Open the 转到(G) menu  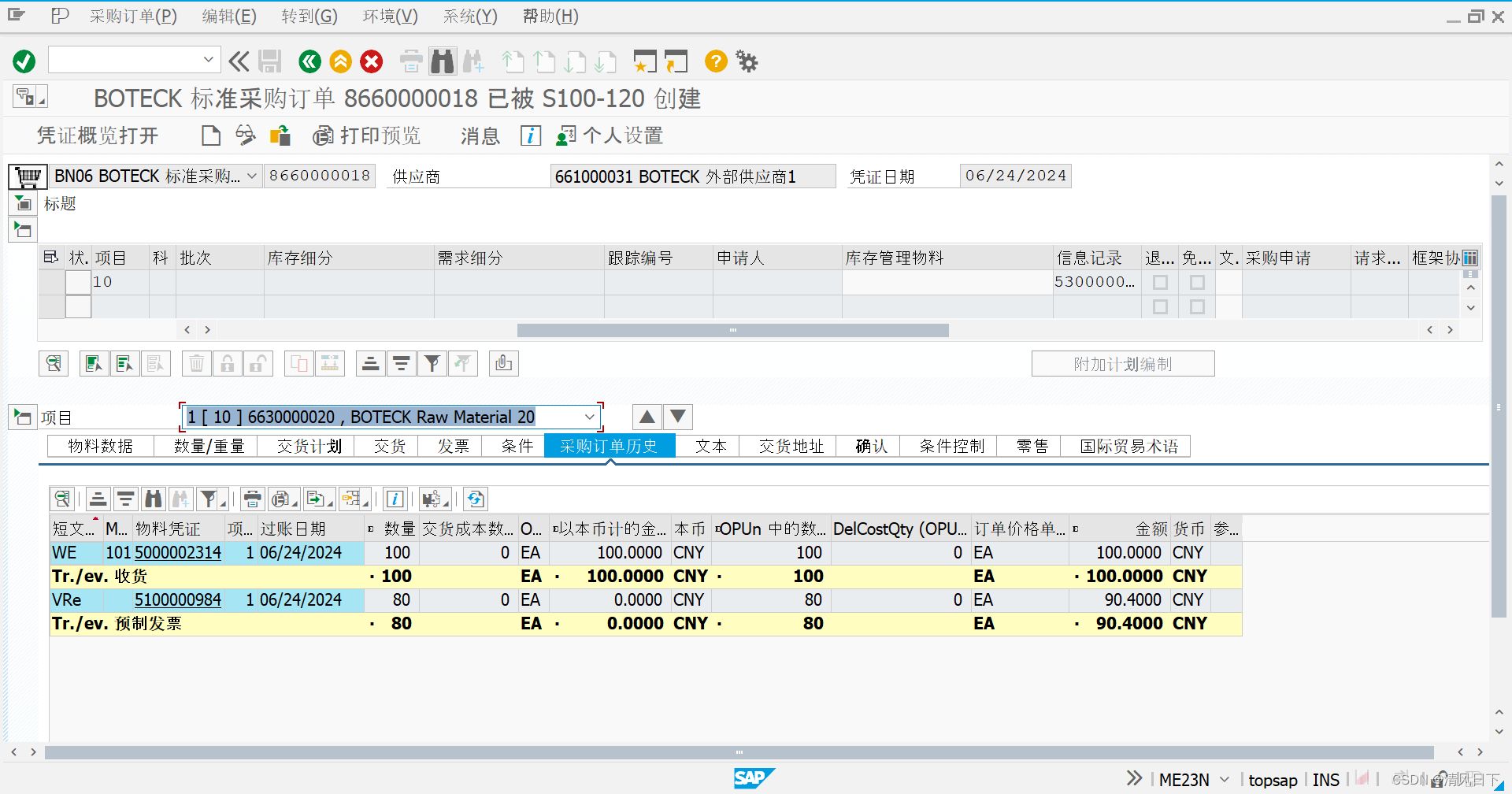pos(309,16)
